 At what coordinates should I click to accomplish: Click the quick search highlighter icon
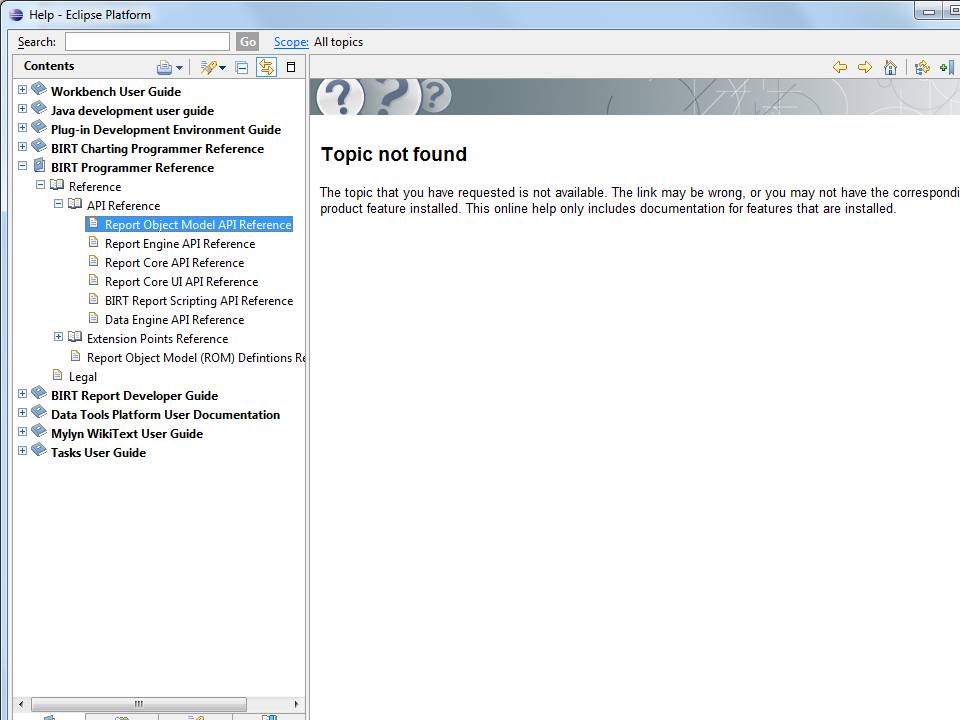pyautogui.click(x=208, y=67)
